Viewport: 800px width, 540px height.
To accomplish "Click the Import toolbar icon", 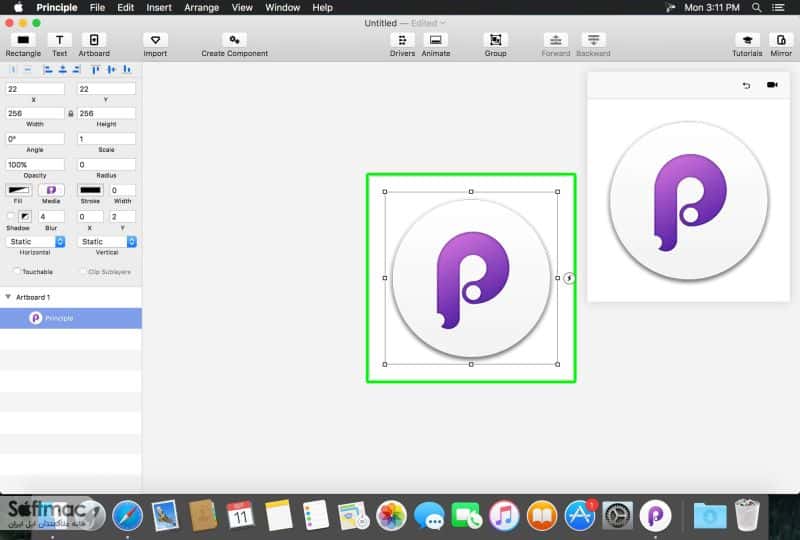I will tap(155, 40).
